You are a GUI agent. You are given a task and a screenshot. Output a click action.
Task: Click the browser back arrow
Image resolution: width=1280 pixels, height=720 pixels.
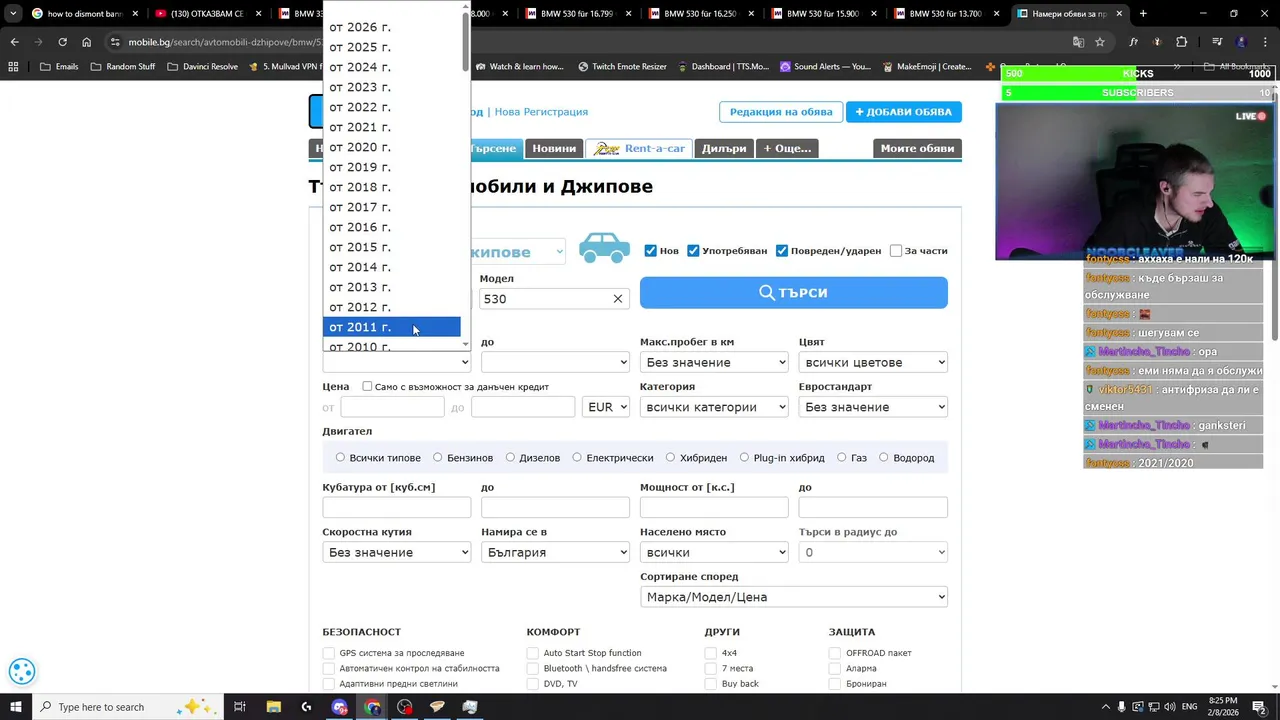tap(14, 42)
